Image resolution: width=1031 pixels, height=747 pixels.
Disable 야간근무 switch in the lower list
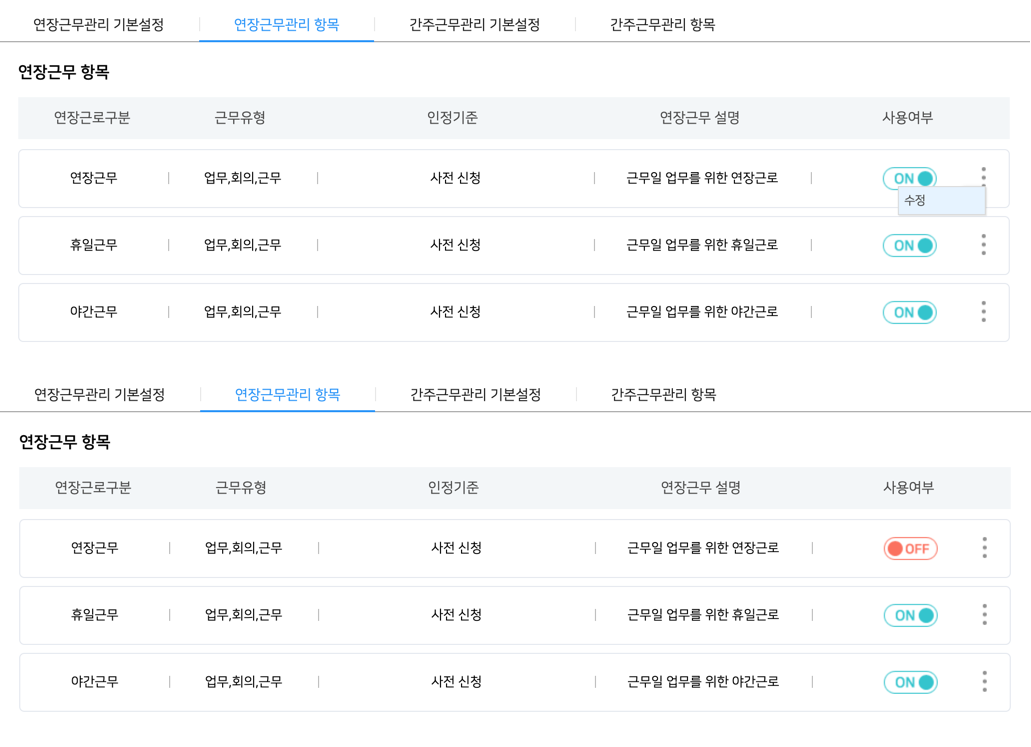[910, 683]
